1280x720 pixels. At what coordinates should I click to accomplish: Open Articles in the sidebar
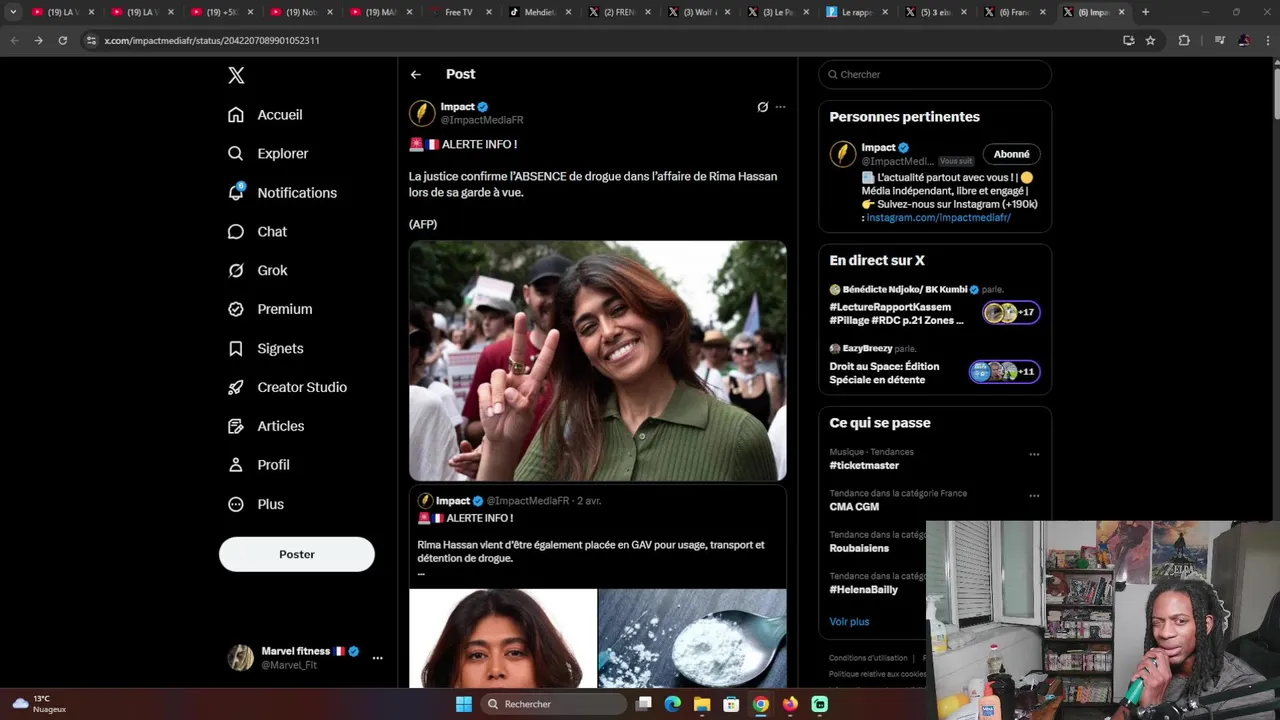click(x=266, y=427)
